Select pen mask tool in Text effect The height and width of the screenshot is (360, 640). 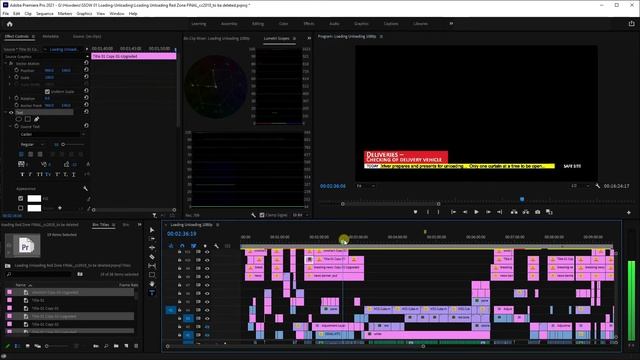pos(36,119)
